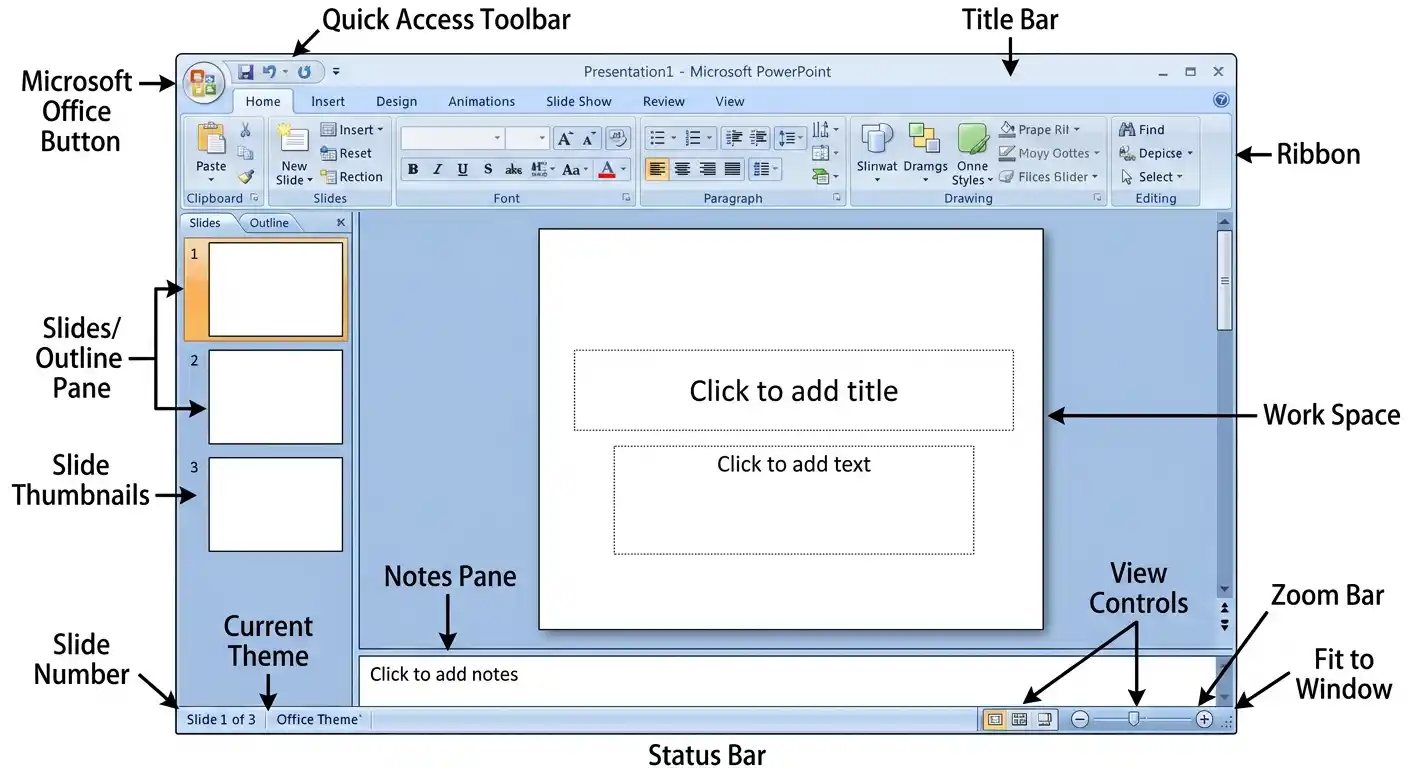
Task: Click the font color red A swatch
Action: click(x=606, y=169)
